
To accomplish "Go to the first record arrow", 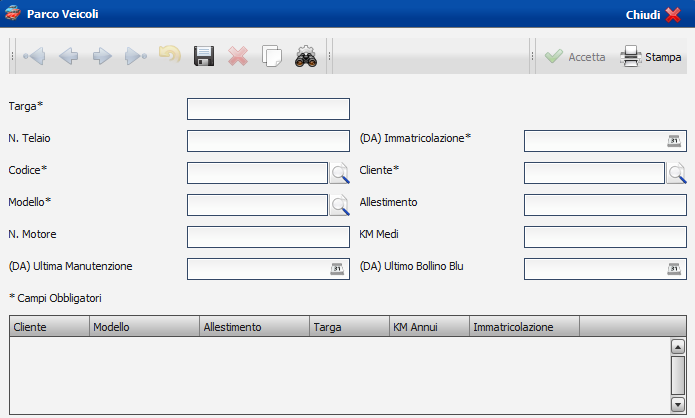I will [x=34, y=57].
